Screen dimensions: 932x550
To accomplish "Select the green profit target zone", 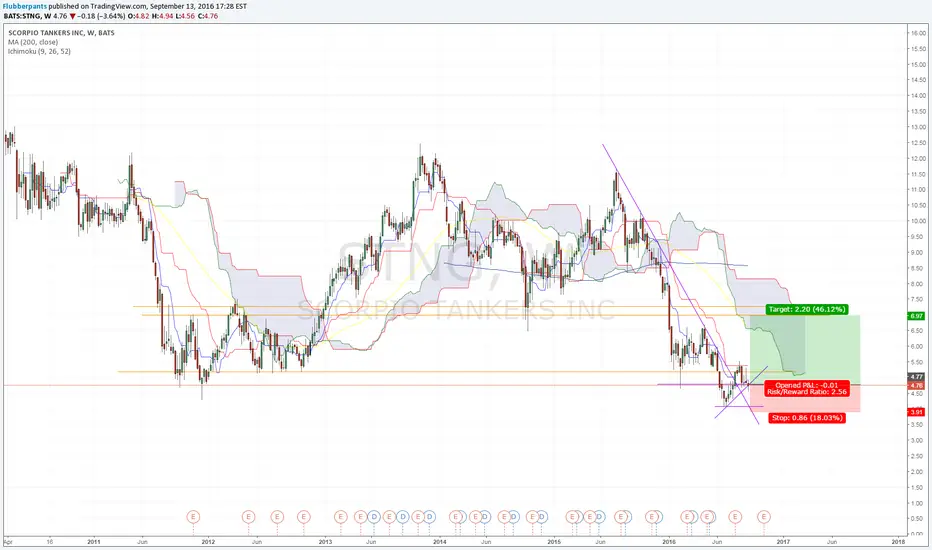I will coord(805,350).
